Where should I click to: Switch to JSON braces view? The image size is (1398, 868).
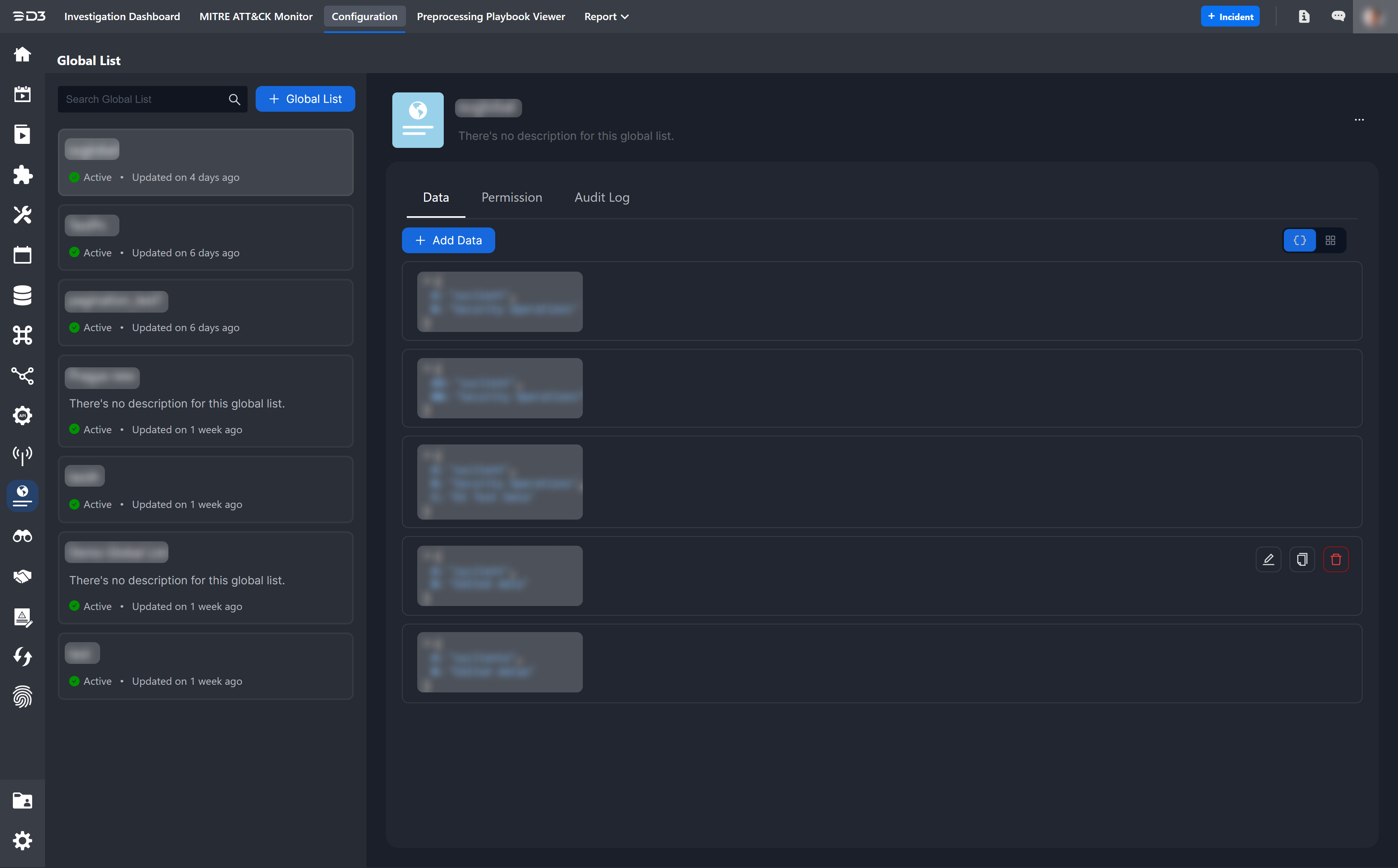pyautogui.click(x=1299, y=241)
